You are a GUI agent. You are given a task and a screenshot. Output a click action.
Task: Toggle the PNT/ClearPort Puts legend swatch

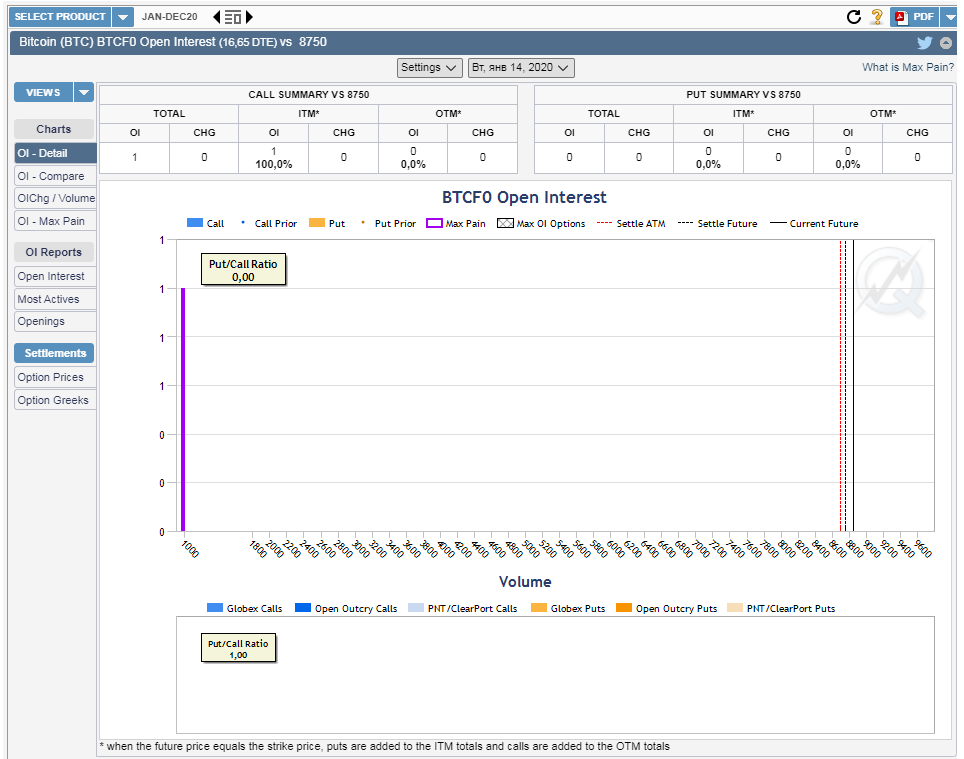pyautogui.click(x=735, y=608)
